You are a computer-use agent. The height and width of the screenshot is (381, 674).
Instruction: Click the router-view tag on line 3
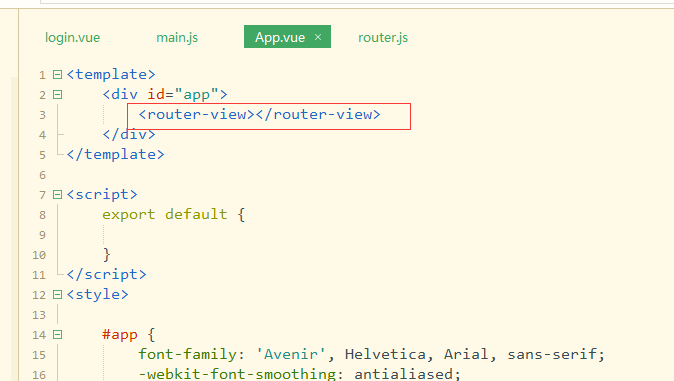tap(260, 114)
